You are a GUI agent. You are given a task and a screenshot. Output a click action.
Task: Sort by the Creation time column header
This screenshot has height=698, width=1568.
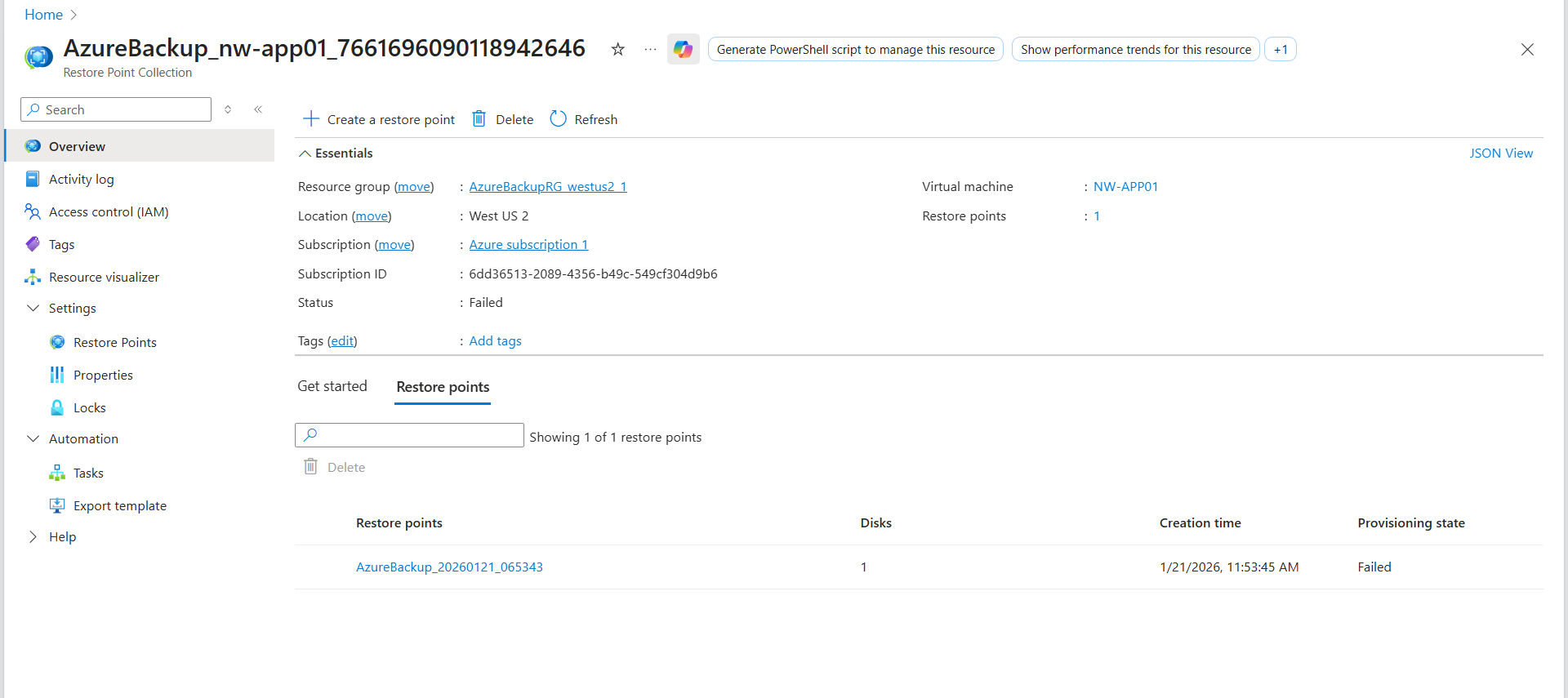[1200, 522]
